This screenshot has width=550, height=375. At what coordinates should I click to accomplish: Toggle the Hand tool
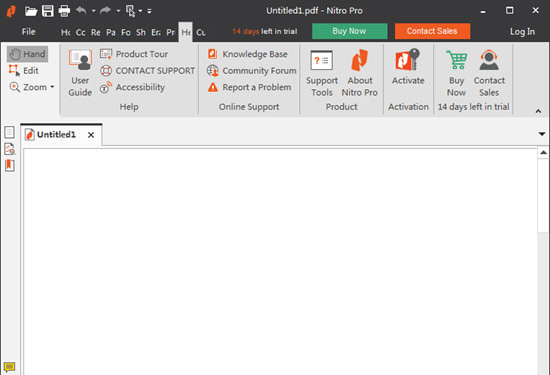point(27,54)
